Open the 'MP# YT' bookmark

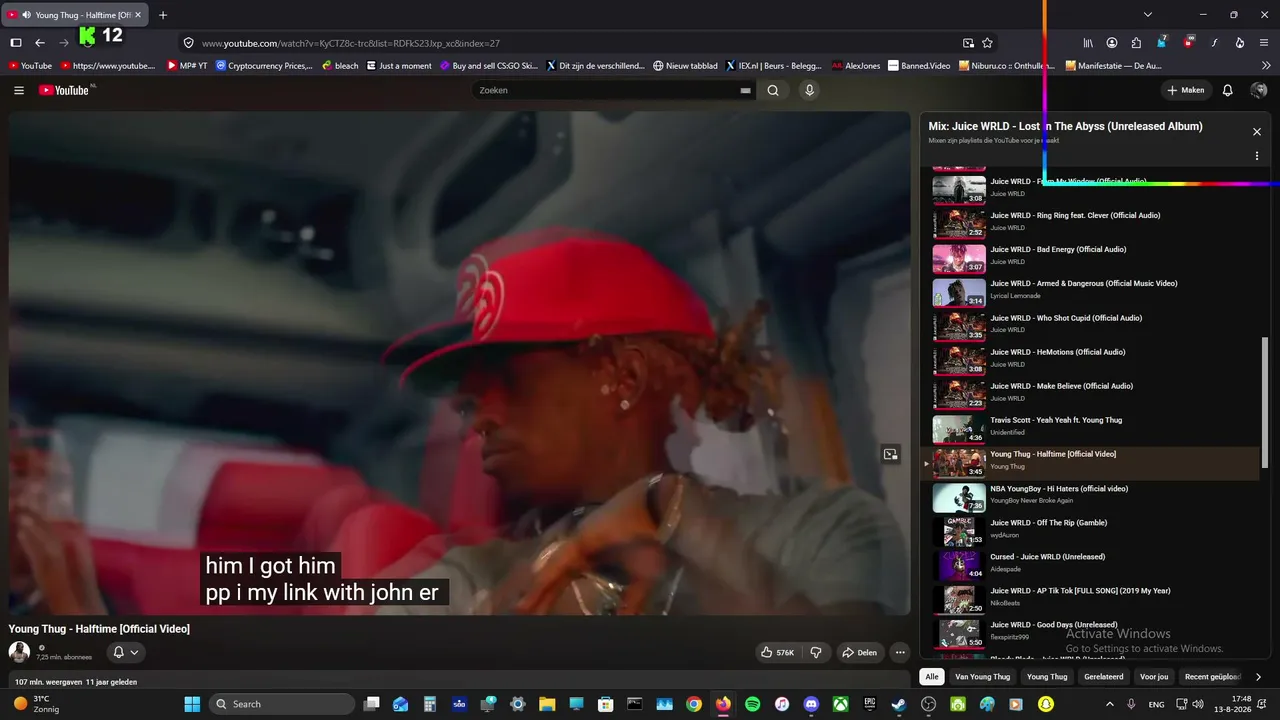tap(187, 66)
